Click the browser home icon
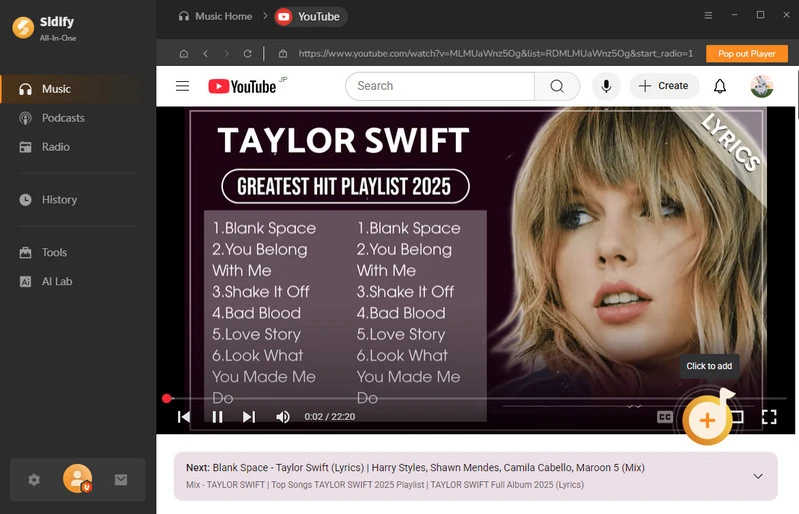The width and height of the screenshot is (799, 514). pos(184,53)
